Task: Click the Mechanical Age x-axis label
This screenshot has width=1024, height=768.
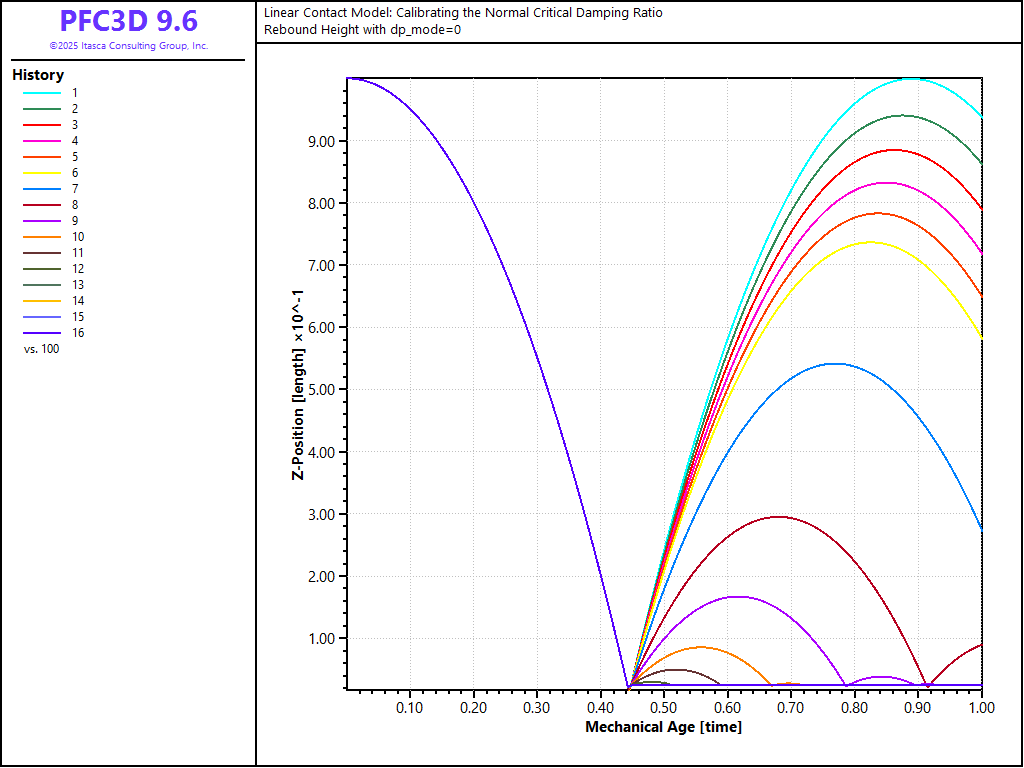Action: point(663,727)
